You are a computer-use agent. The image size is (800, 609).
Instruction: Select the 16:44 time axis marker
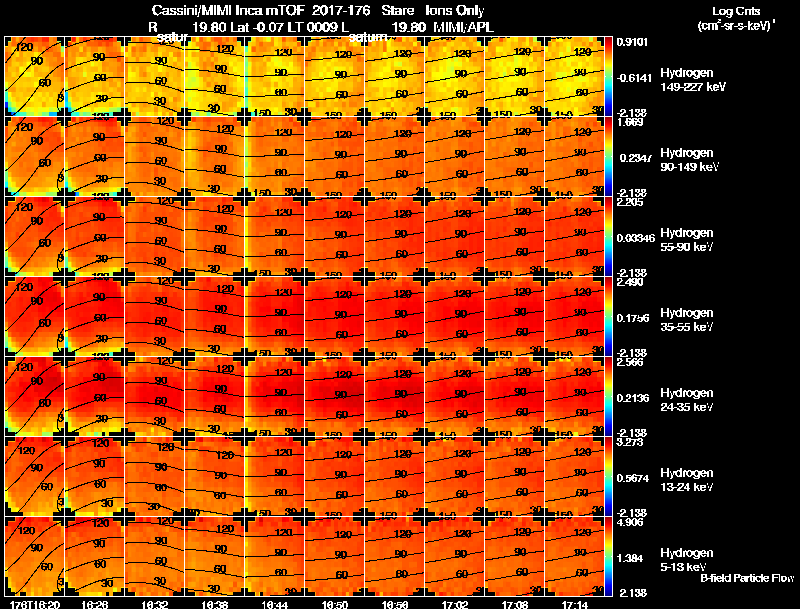click(x=274, y=604)
